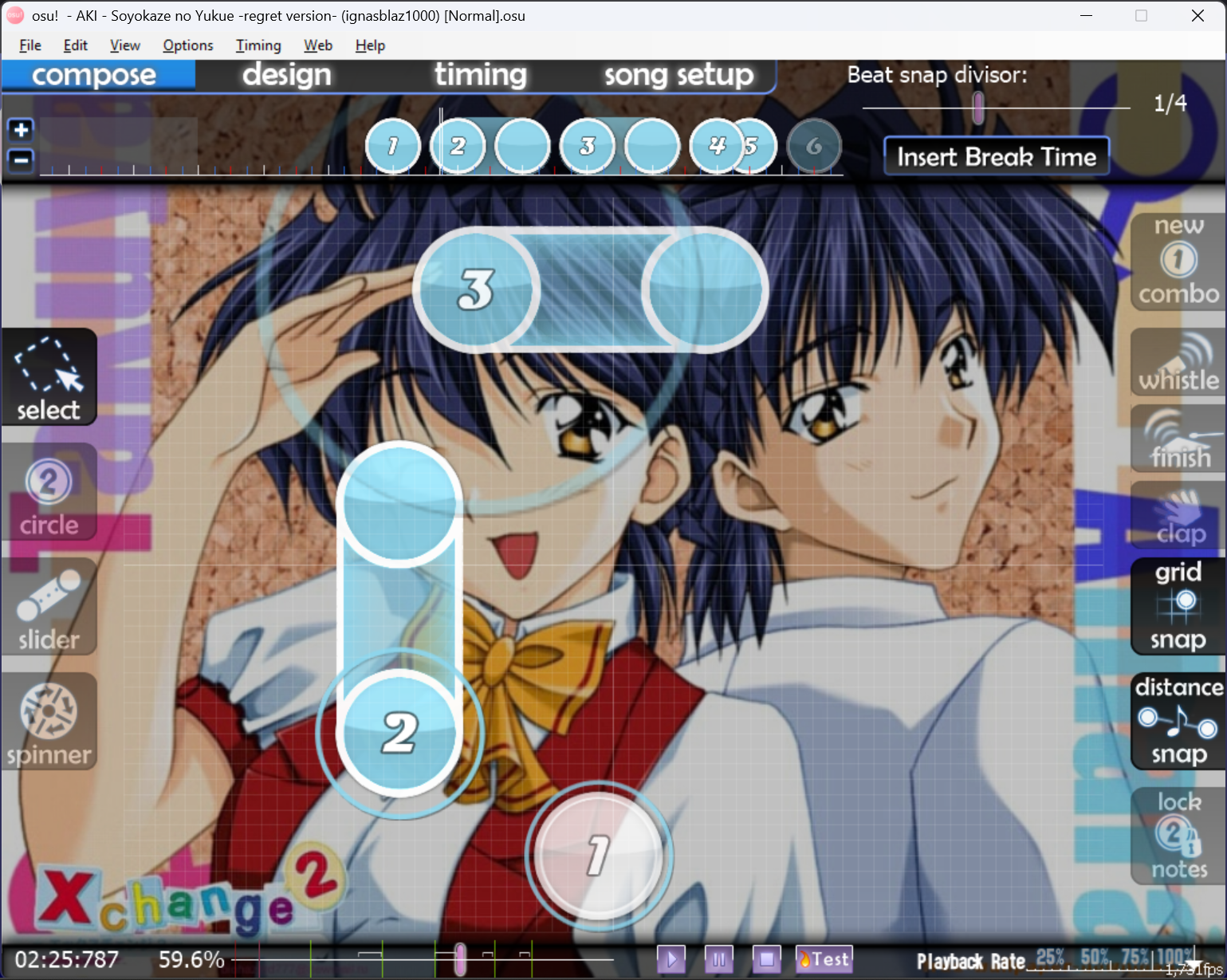
Task: Toggle distance snap
Action: click(1178, 721)
